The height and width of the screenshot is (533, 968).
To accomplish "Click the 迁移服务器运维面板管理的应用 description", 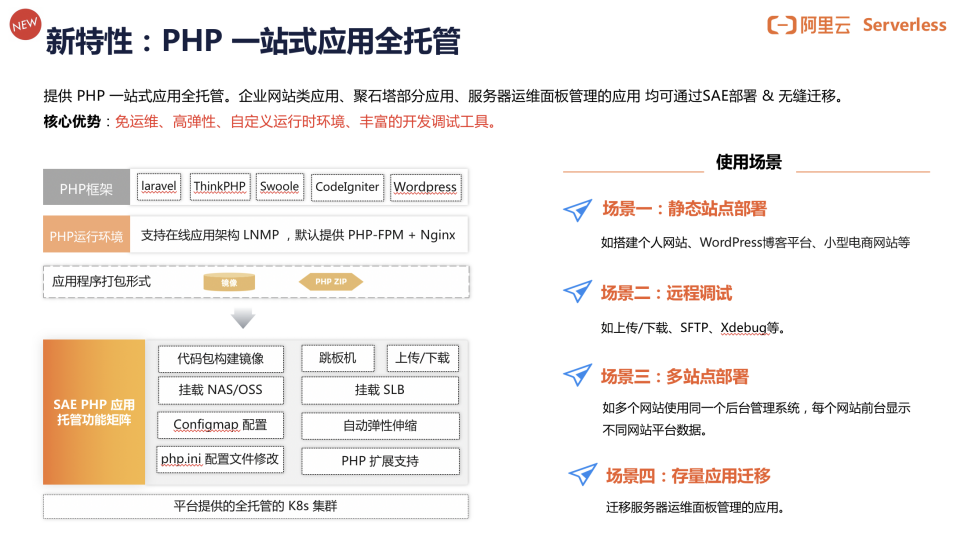I will [695, 508].
